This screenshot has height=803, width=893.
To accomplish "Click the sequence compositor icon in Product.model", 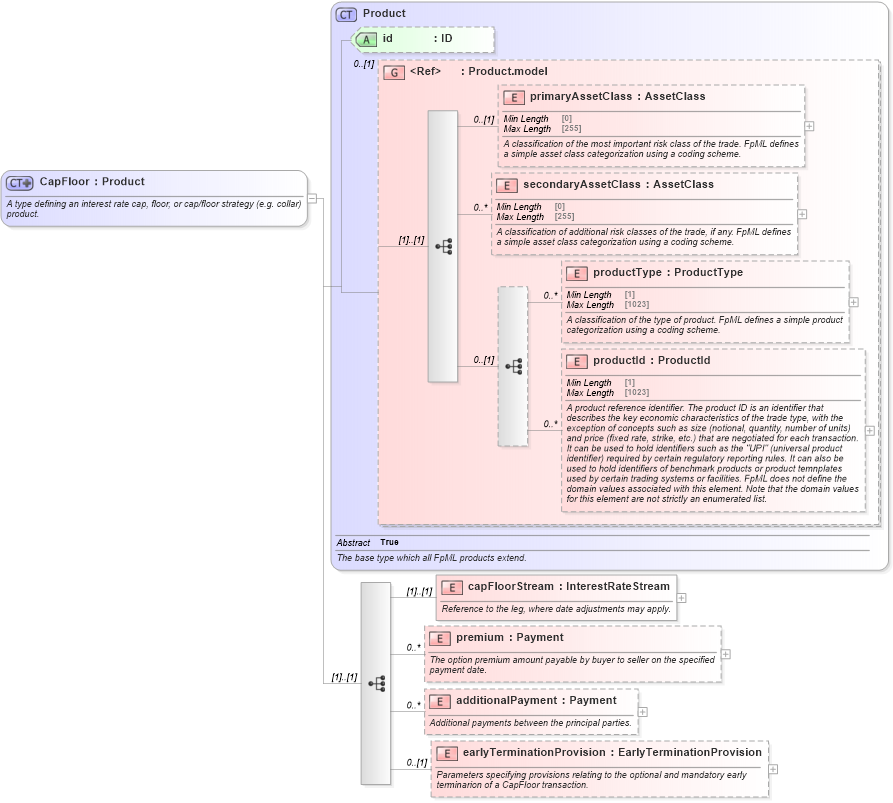I will (442, 245).
